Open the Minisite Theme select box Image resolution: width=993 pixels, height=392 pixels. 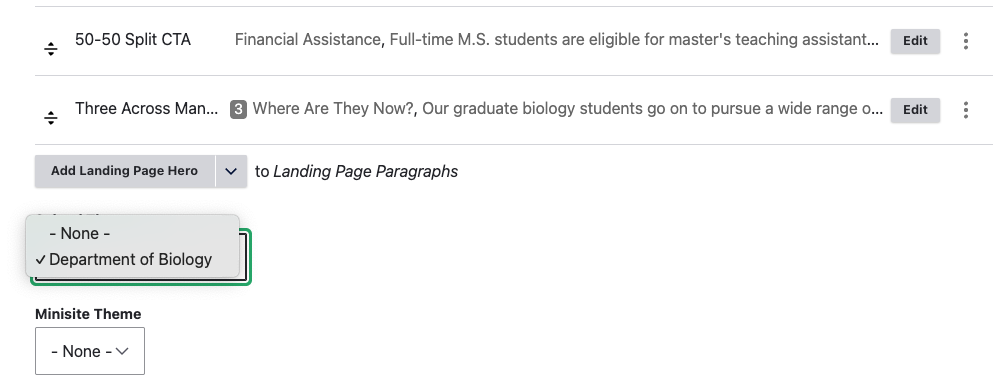coord(90,351)
